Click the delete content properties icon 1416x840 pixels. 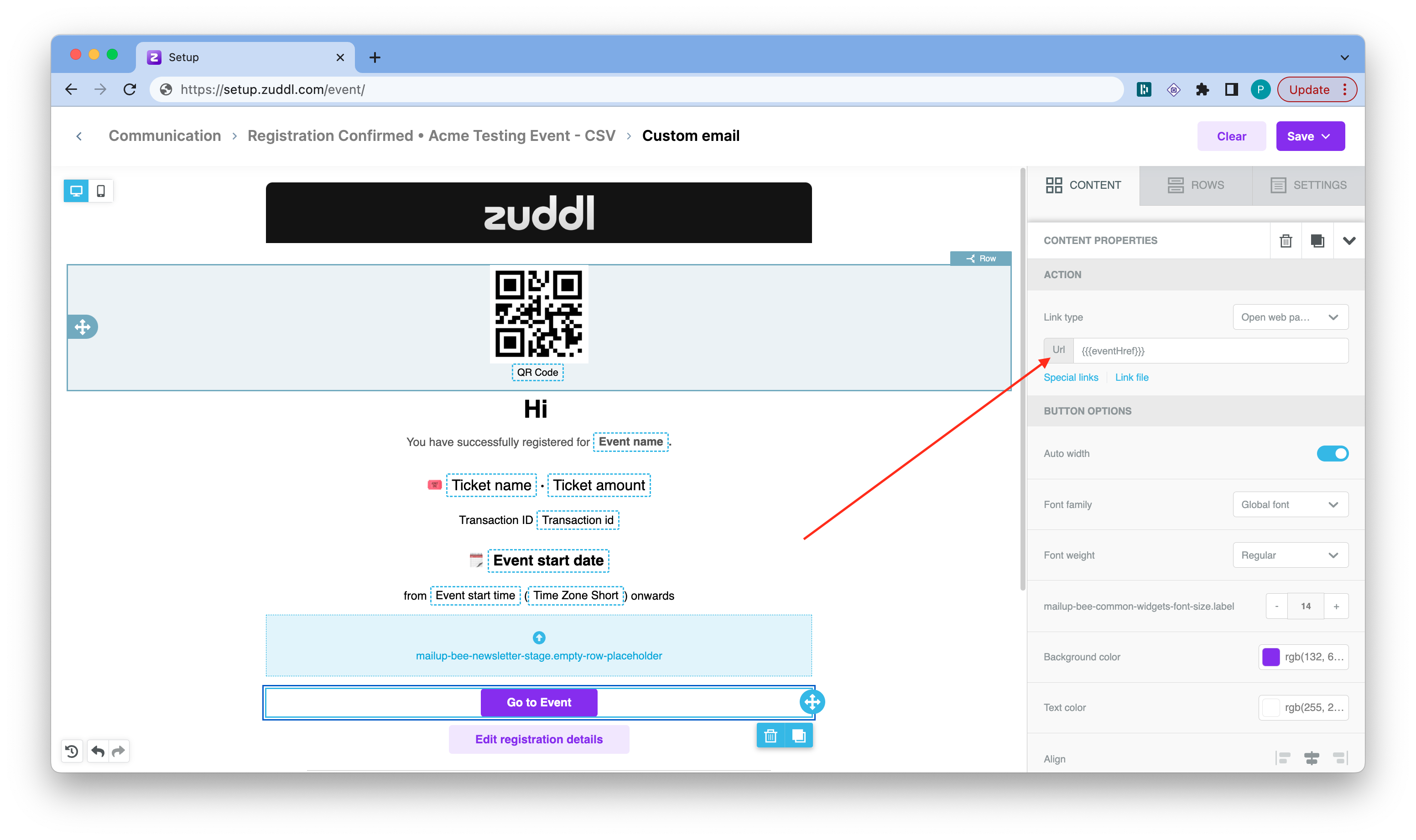[1286, 241]
